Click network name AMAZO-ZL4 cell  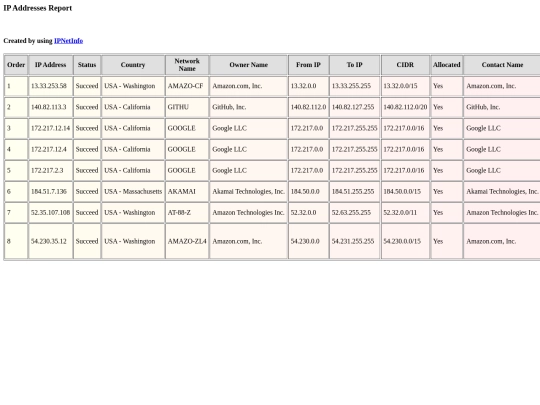coord(187,241)
